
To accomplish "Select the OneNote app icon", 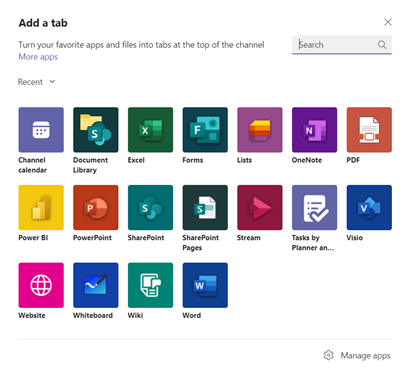I will coord(314,130).
